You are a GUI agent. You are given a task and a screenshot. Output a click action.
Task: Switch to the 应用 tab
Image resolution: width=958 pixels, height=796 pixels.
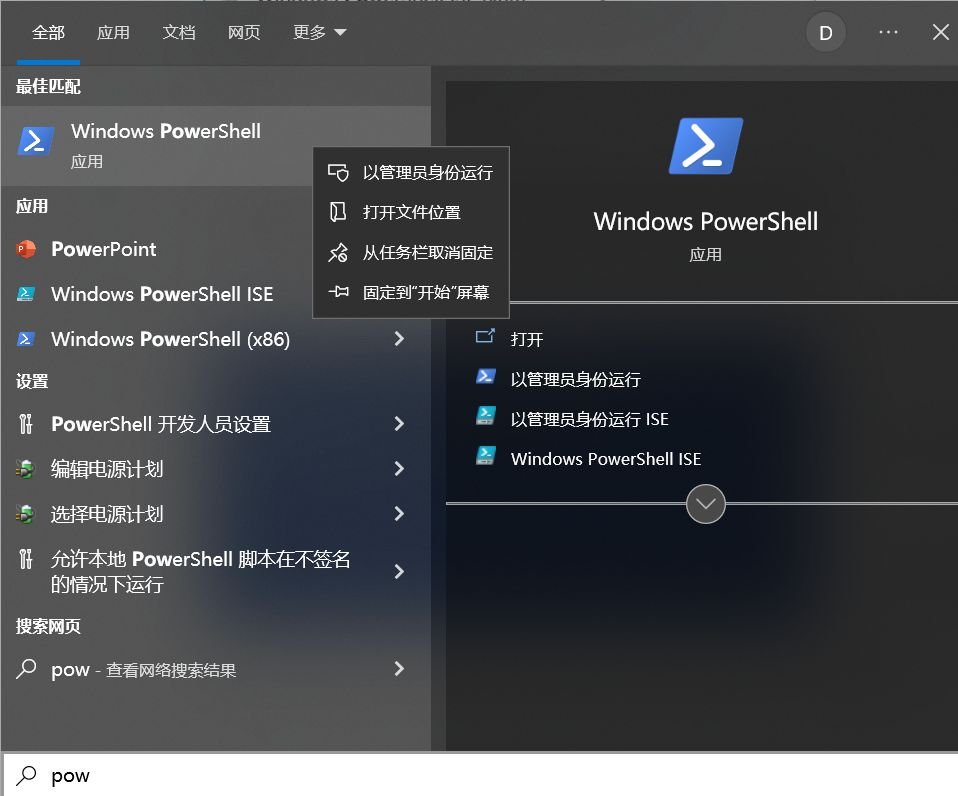click(x=113, y=33)
